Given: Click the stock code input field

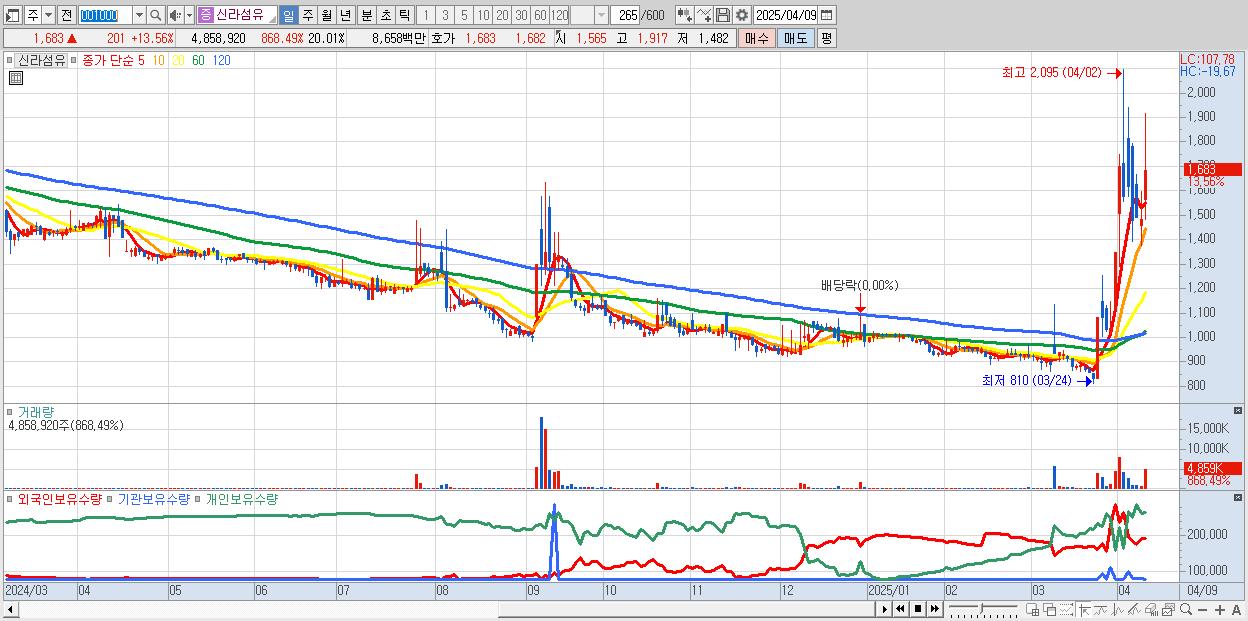Looking at the screenshot, I should click(104, 15).
